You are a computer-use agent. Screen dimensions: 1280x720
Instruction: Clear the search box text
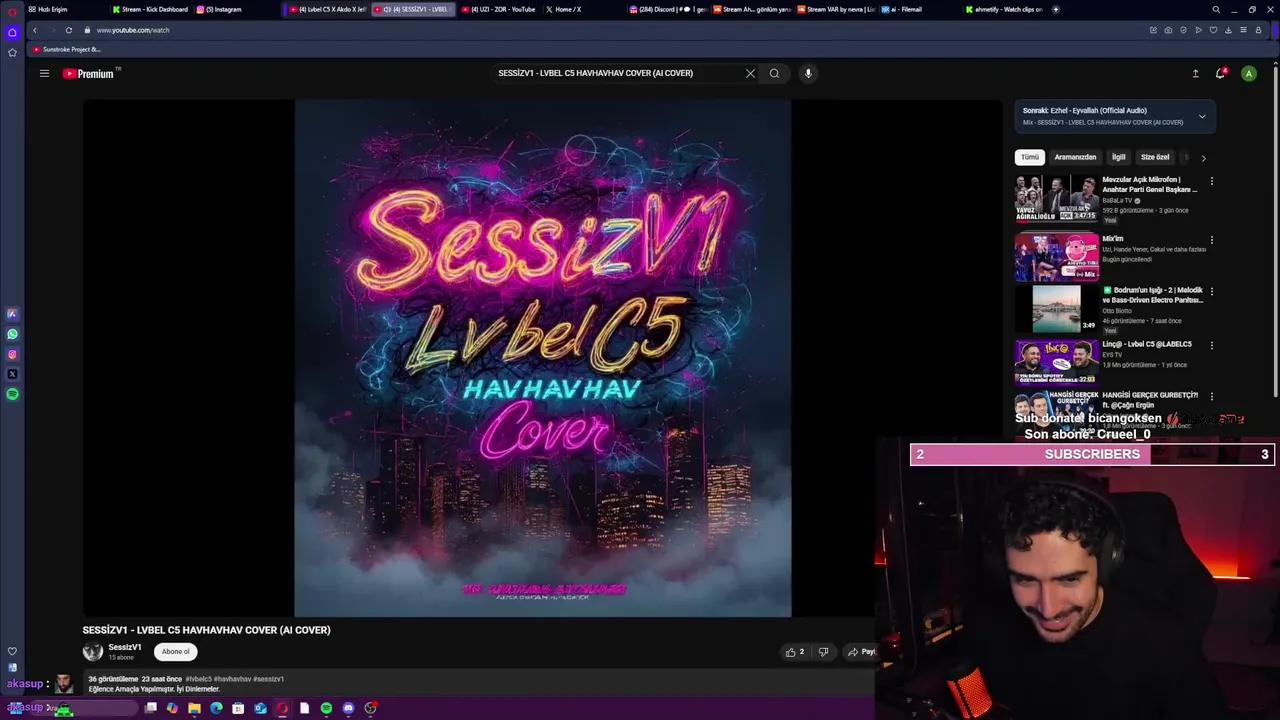pyautogui.click(x=750, y=73)
